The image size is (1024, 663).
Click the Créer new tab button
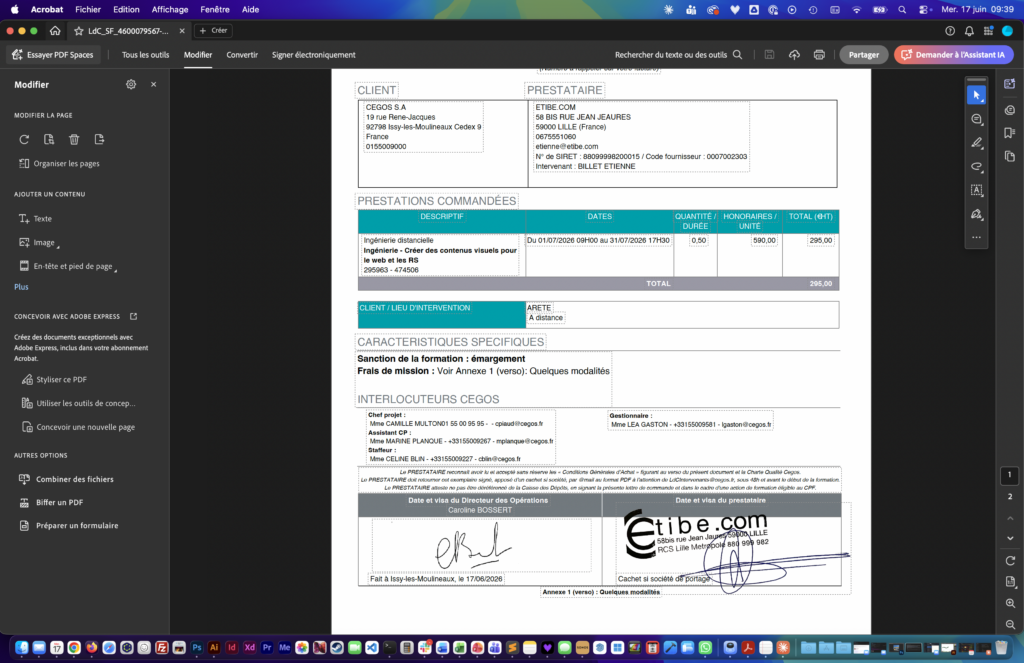pos(214,31)
